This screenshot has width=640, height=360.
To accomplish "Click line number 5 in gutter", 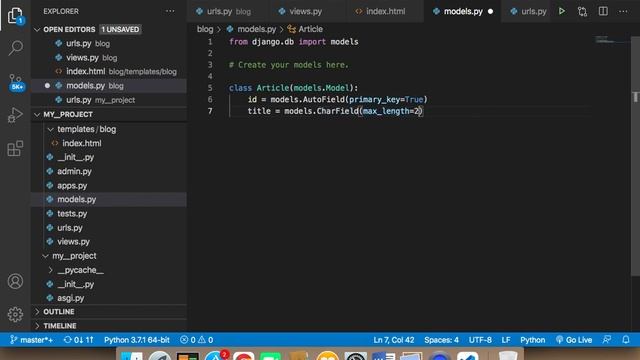I will pyautogui.click(x=210, y=88).
